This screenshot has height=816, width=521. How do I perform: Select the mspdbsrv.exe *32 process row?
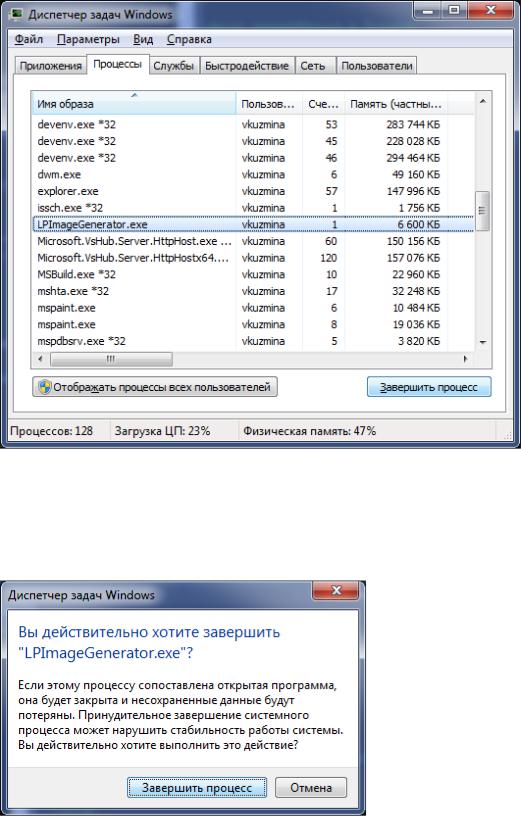[x=253, y=341]
